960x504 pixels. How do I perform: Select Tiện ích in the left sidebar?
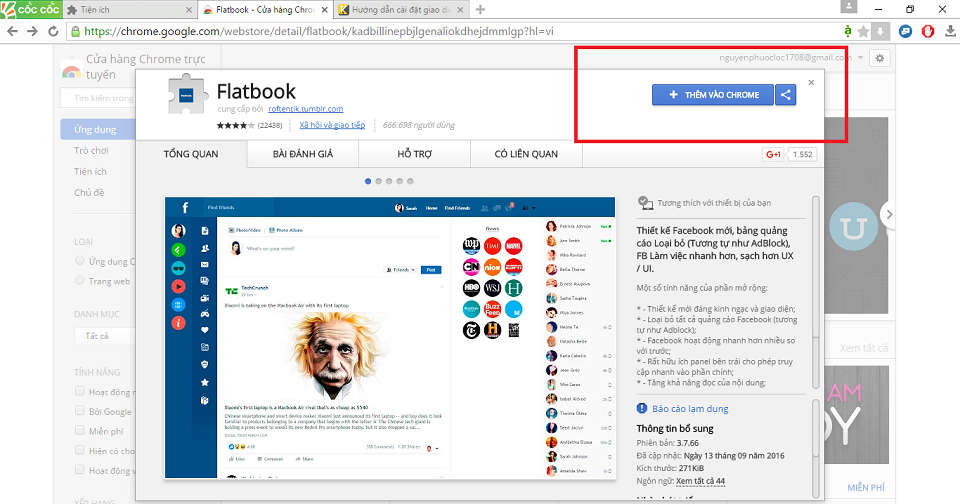[x=90, y=171]
